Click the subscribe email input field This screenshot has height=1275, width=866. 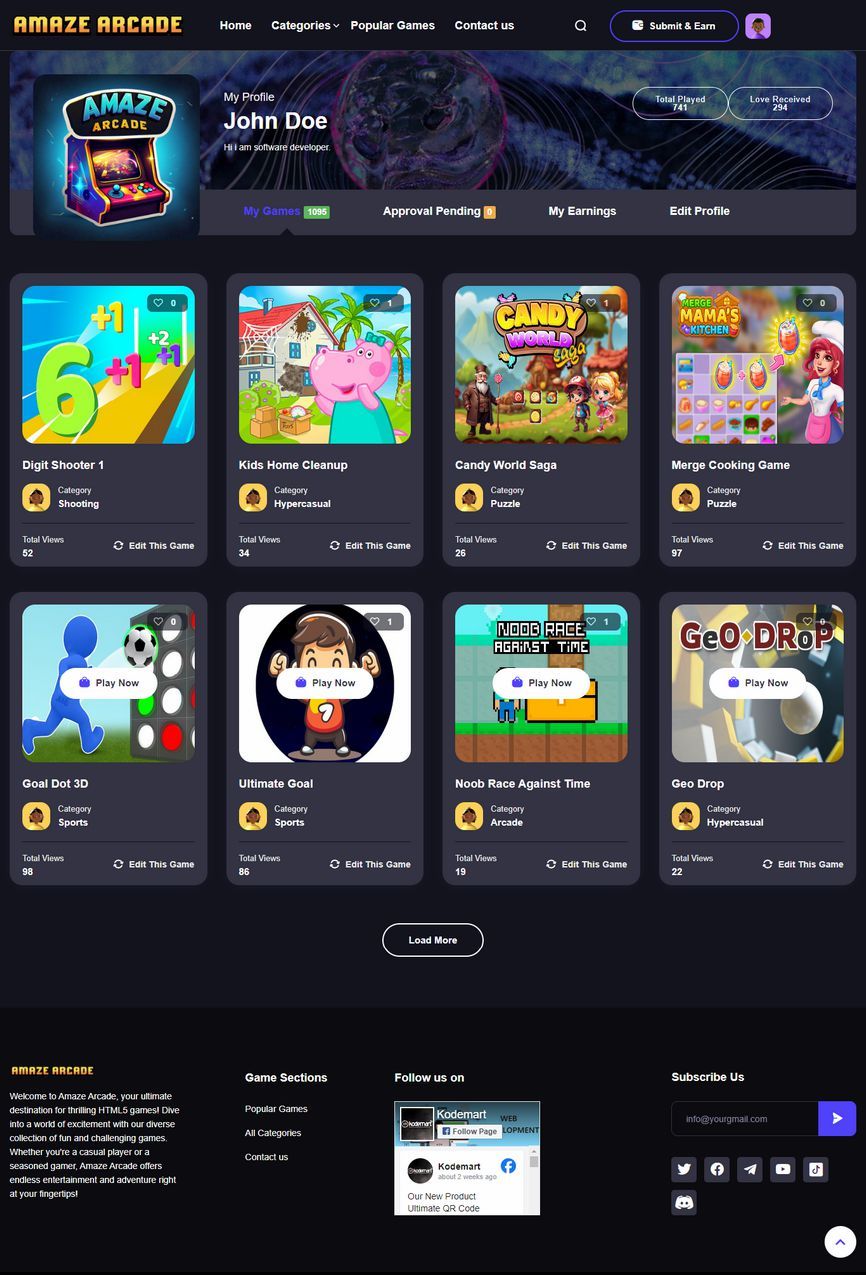745,1119
